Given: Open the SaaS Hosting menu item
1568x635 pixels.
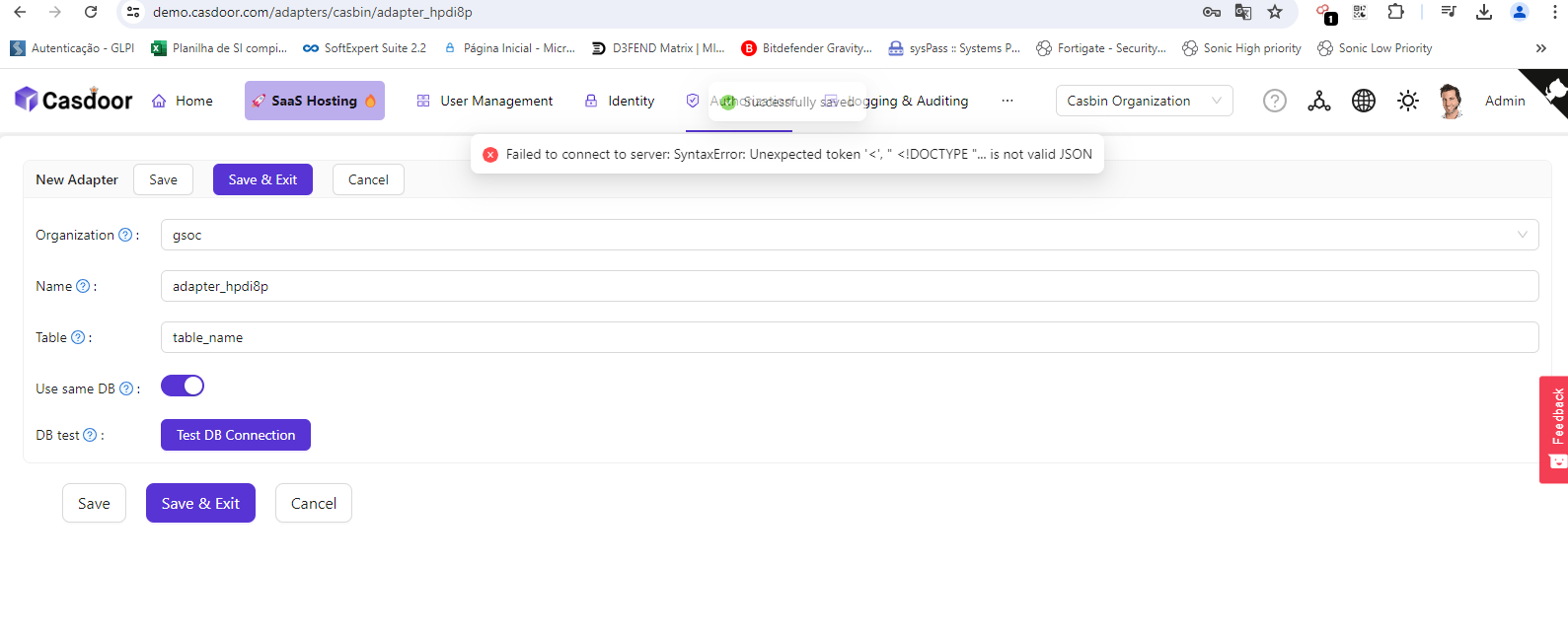Looking at the screenshot, I should [315, 101].
